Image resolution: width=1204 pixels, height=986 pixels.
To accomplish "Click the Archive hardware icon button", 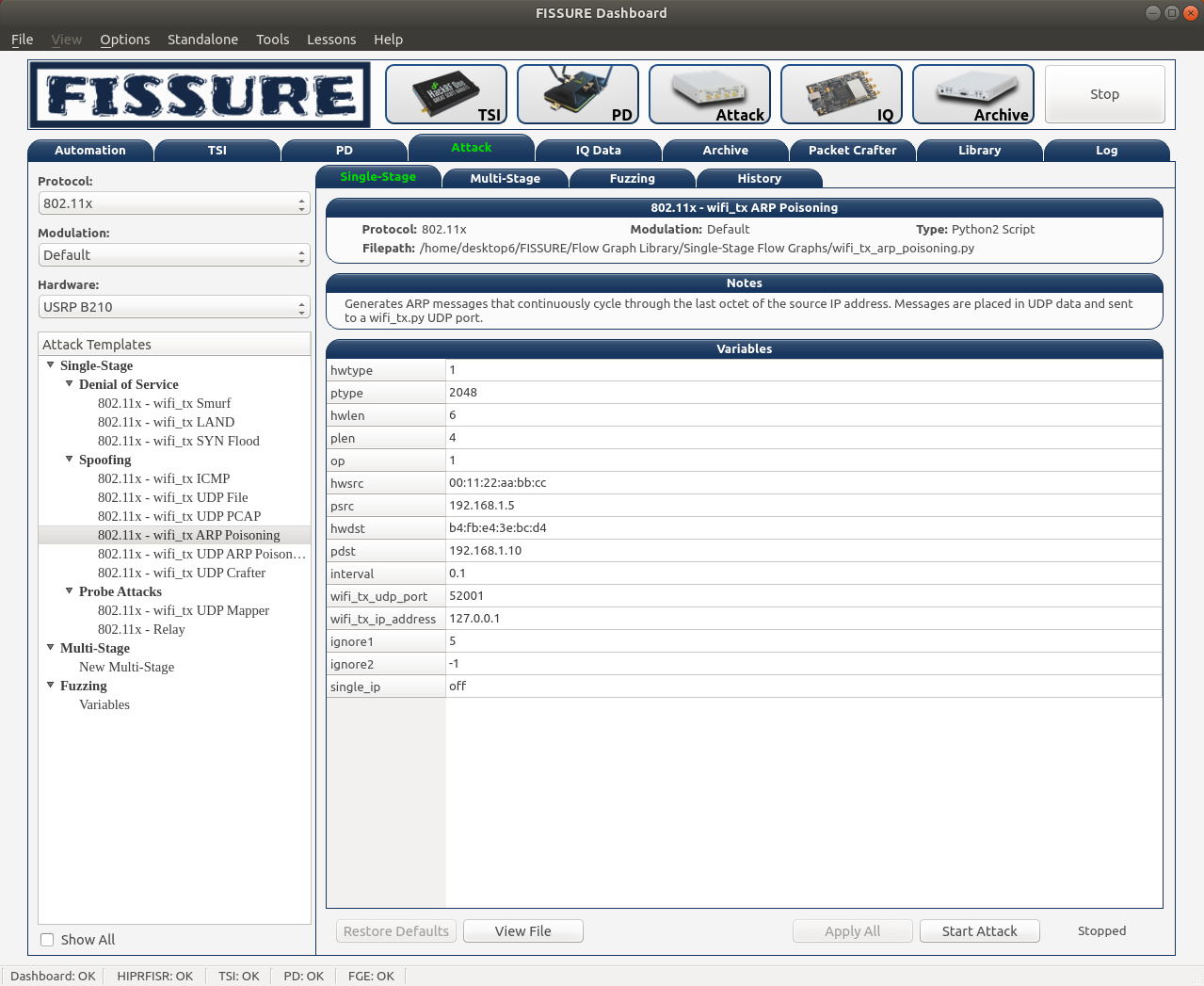I will tap(973, 94).
